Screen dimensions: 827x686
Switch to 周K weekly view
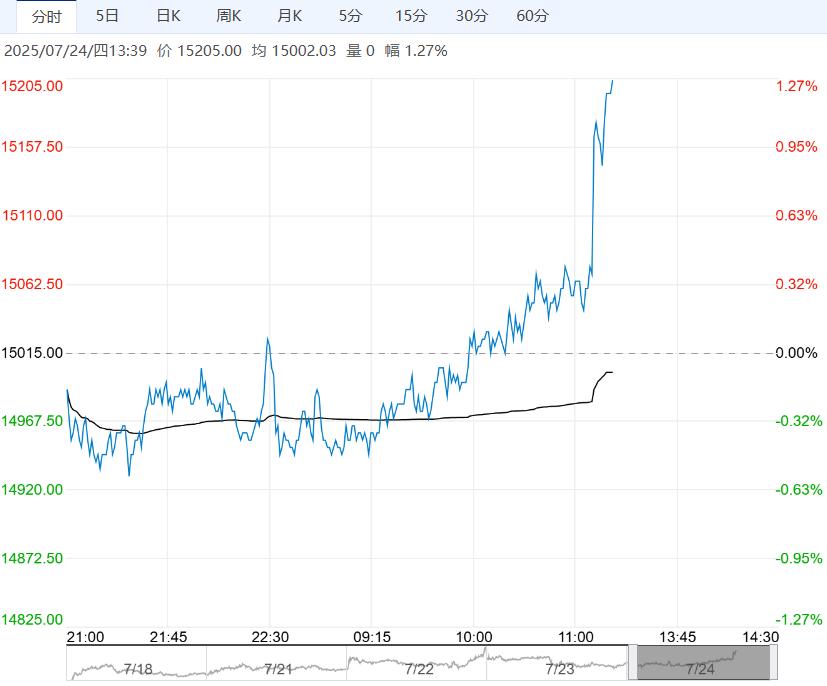[229, 16]
